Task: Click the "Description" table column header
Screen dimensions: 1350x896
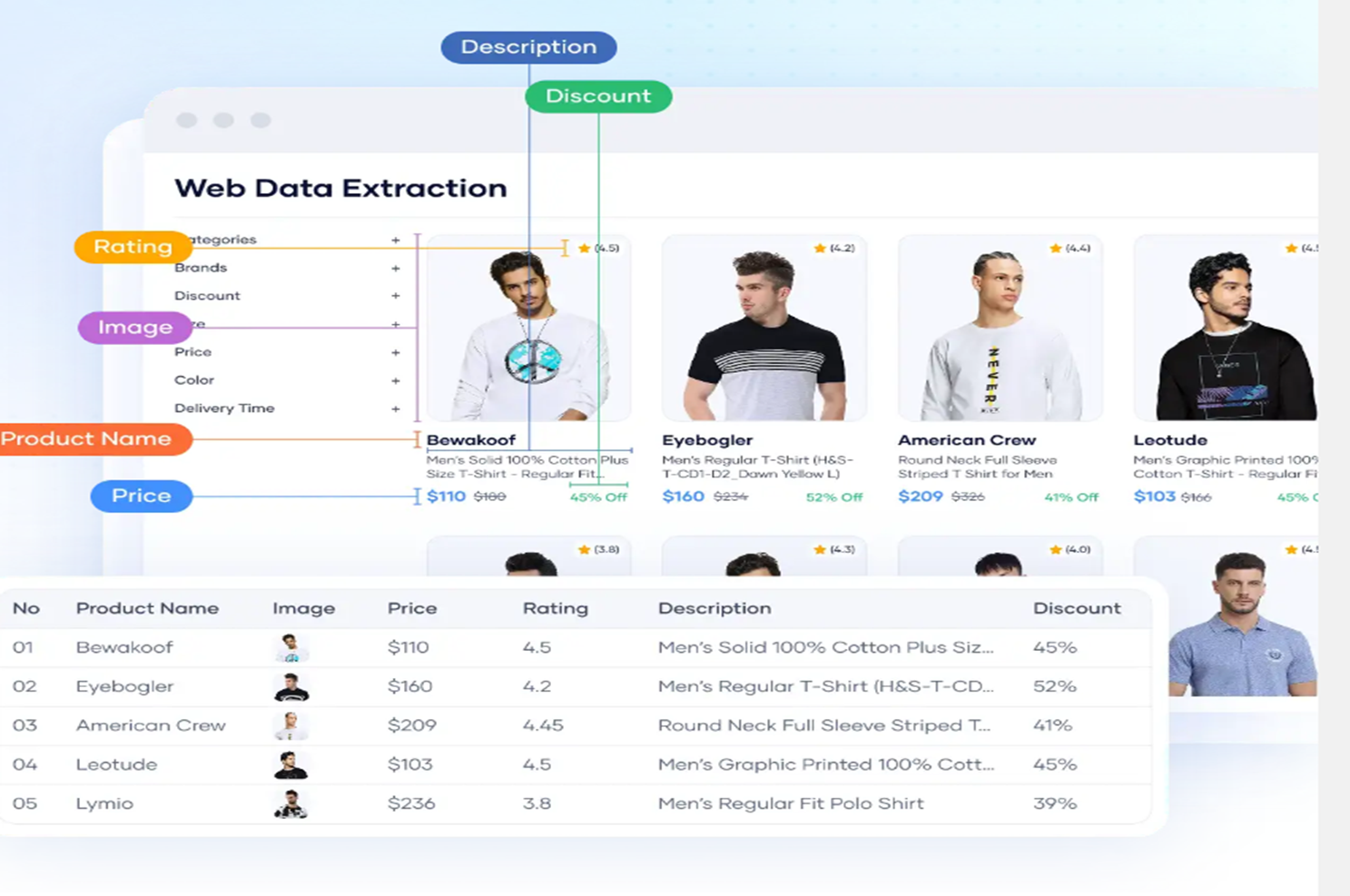Action: (x=714, y=608)
